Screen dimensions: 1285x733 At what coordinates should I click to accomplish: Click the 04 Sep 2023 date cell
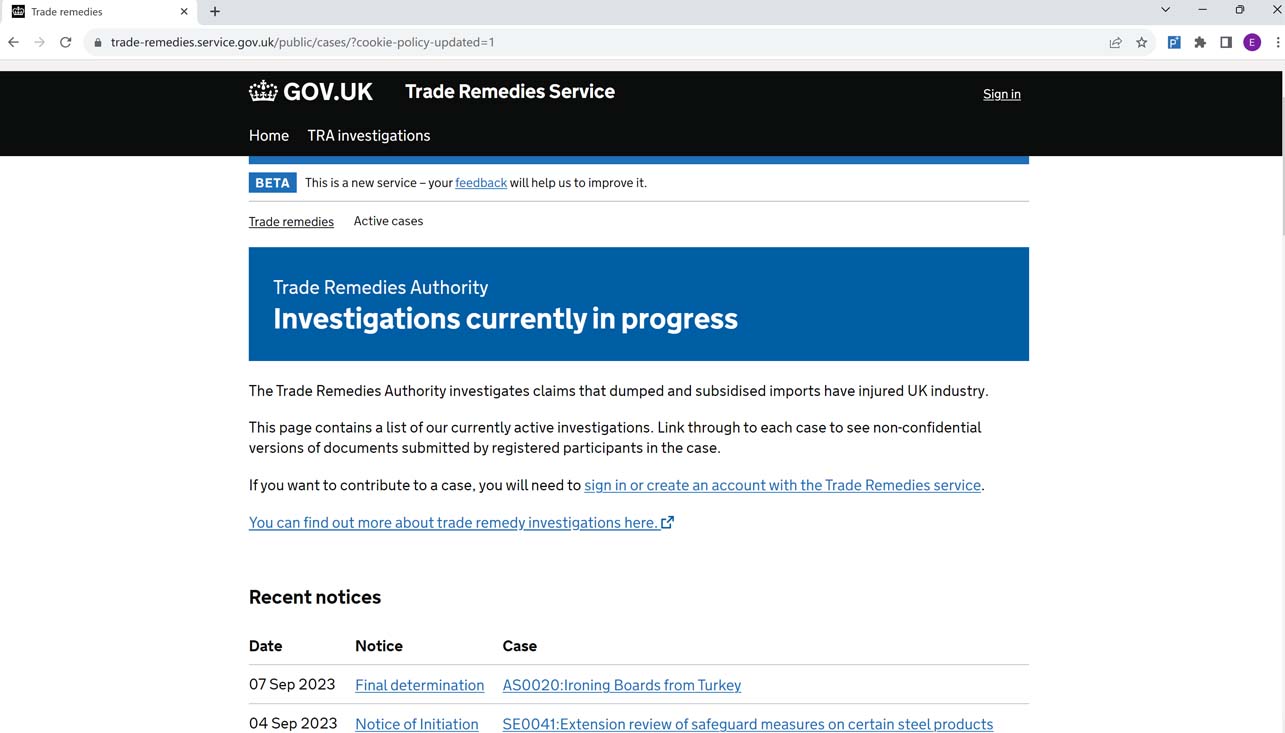tap(293, 723)
